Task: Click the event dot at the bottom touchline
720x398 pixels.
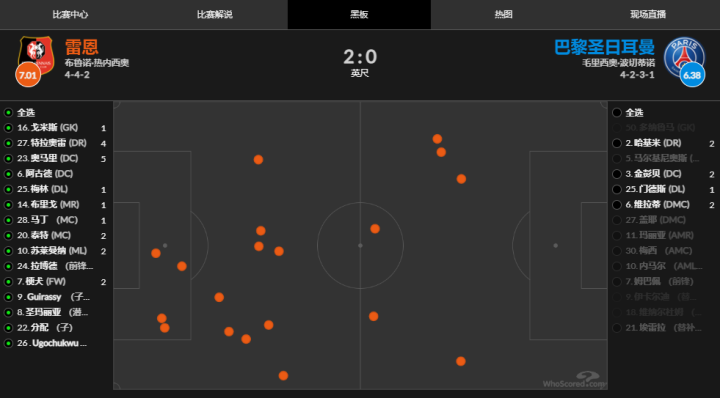Action: coord(283,376)
